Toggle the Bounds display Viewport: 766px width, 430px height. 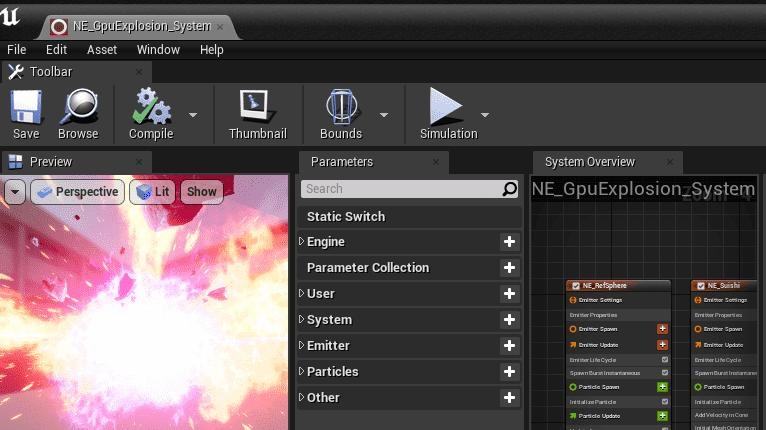[341, 113]
